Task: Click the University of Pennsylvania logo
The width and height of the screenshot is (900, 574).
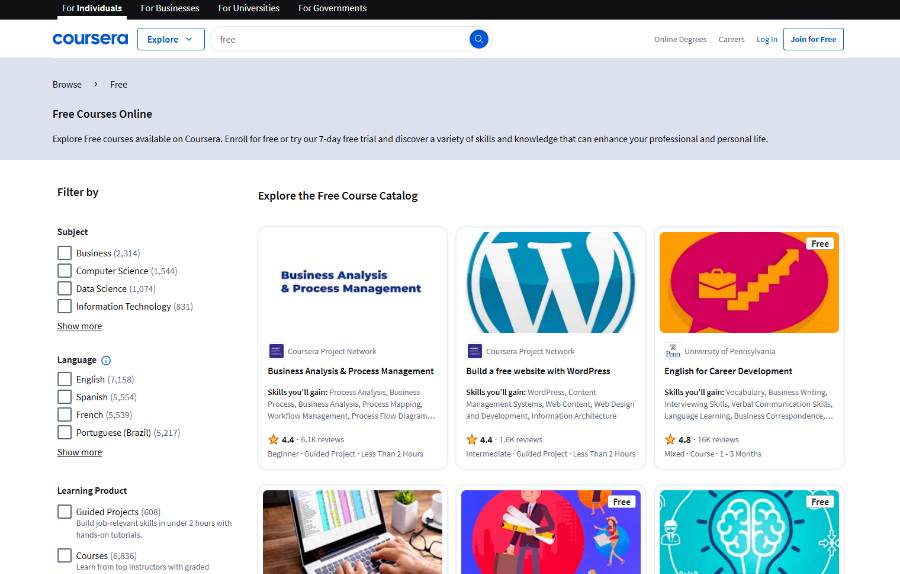Action: (673, 351)
